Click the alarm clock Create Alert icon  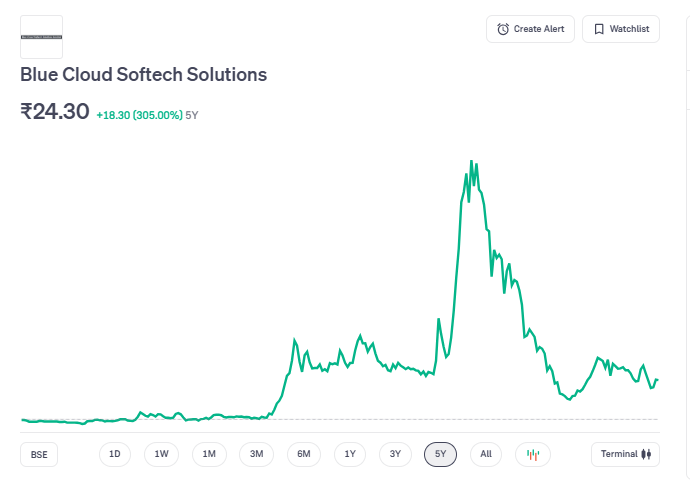click(x=503, y=29)
